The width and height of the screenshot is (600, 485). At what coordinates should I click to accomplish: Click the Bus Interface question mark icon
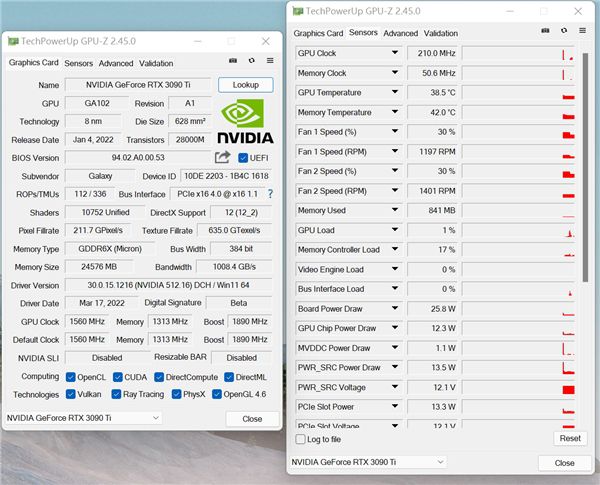point(270,194)
